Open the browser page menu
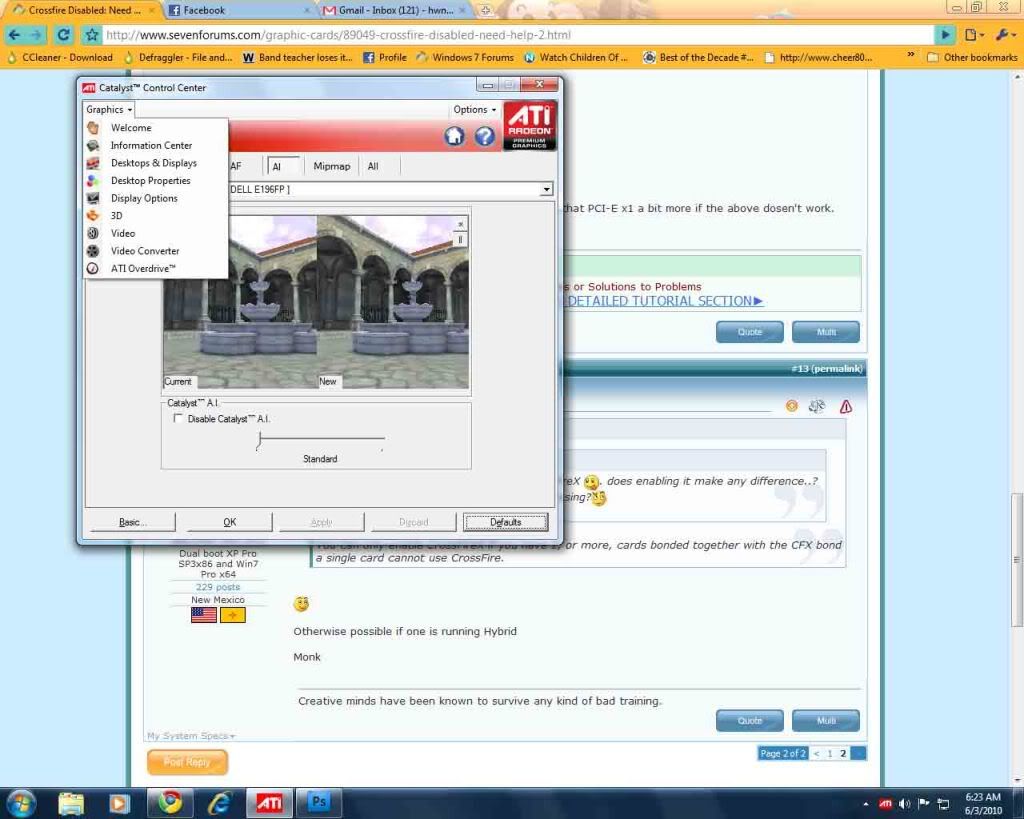The image size is (1024, 819). (x=973, y=35)
